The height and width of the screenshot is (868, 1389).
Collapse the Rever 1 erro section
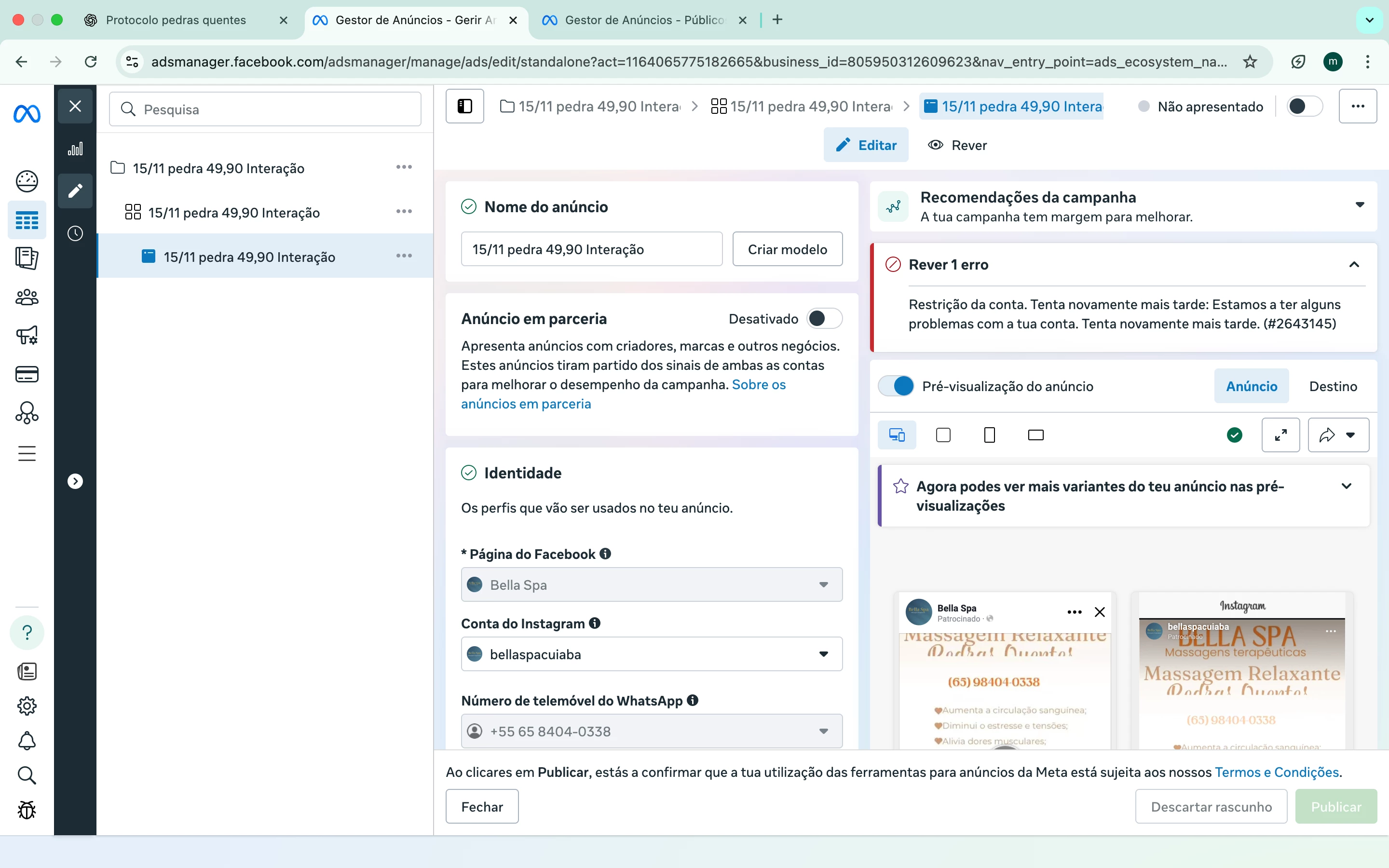click(x=1353, y=265)
